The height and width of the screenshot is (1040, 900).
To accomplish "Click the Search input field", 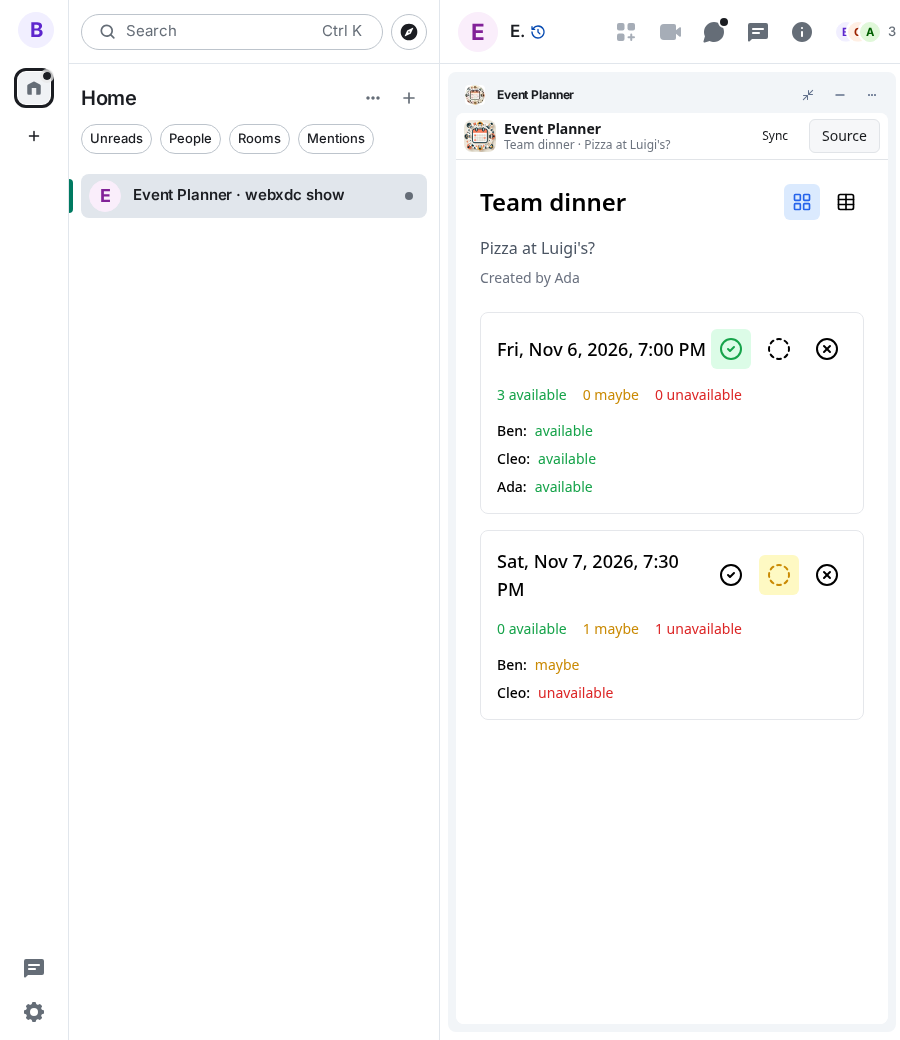I will 232,32.
